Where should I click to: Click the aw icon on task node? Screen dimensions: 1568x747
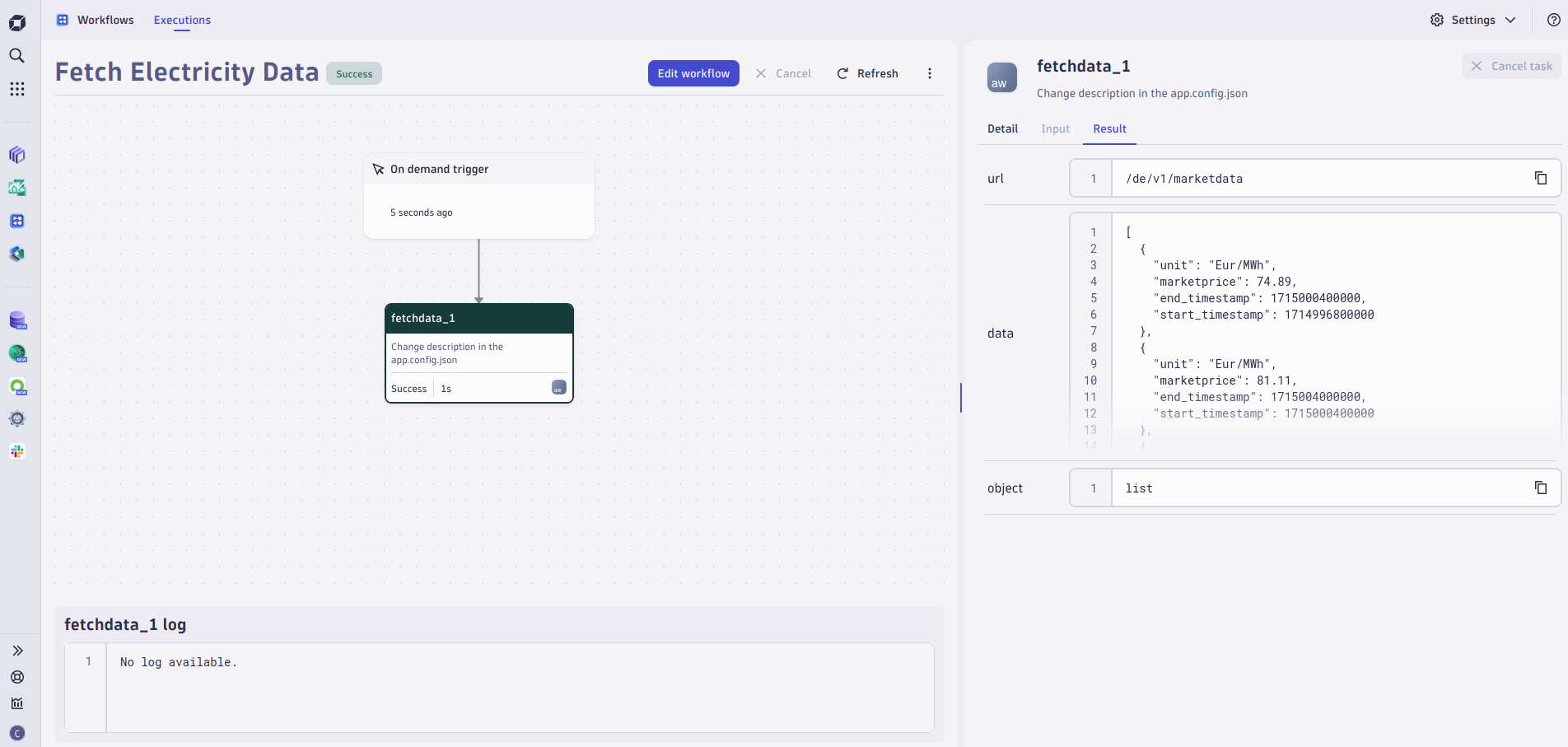pyautogui.click(x=558, y=388)
